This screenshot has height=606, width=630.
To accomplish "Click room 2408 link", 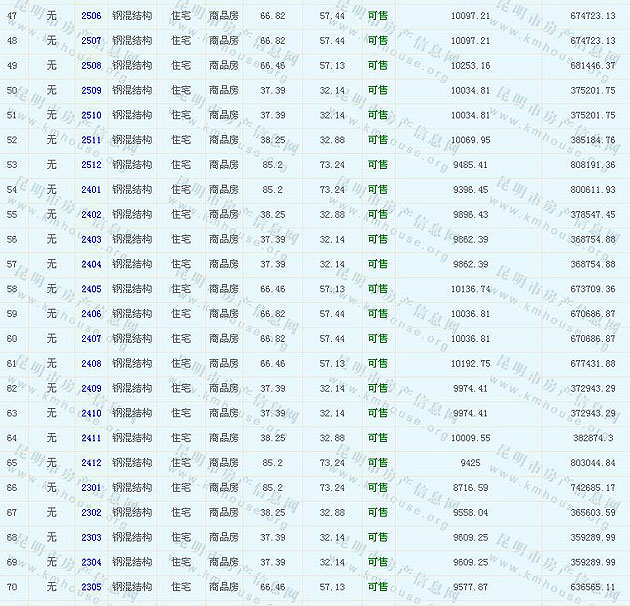I will pyautogui.click(x=91, y=364).
